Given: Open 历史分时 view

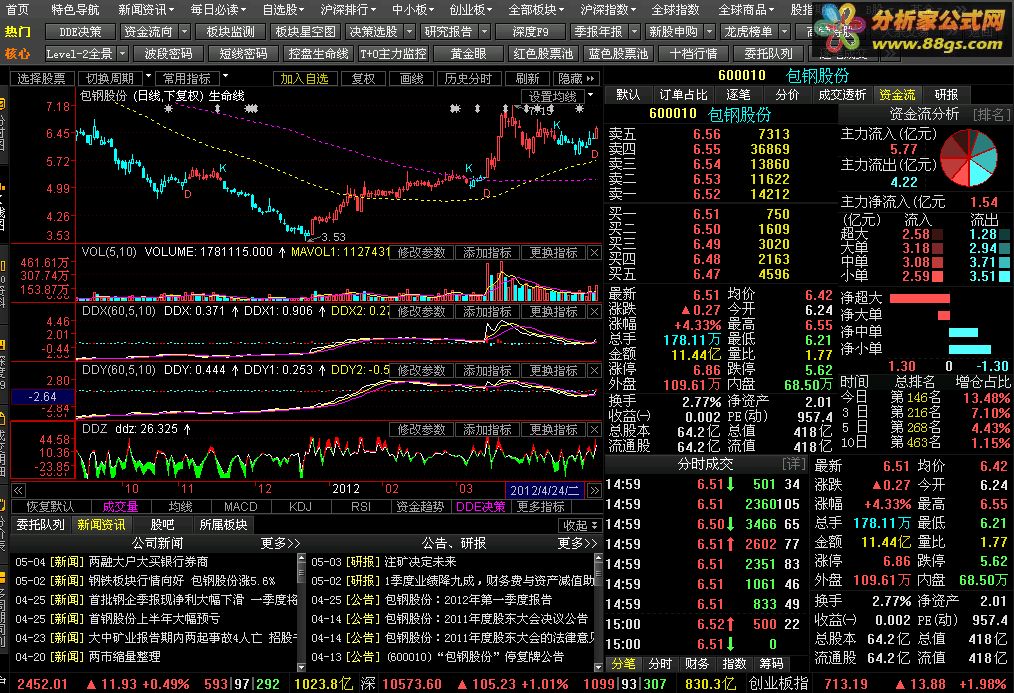Looking at the screenshot, I should click(x=468, y=78).
